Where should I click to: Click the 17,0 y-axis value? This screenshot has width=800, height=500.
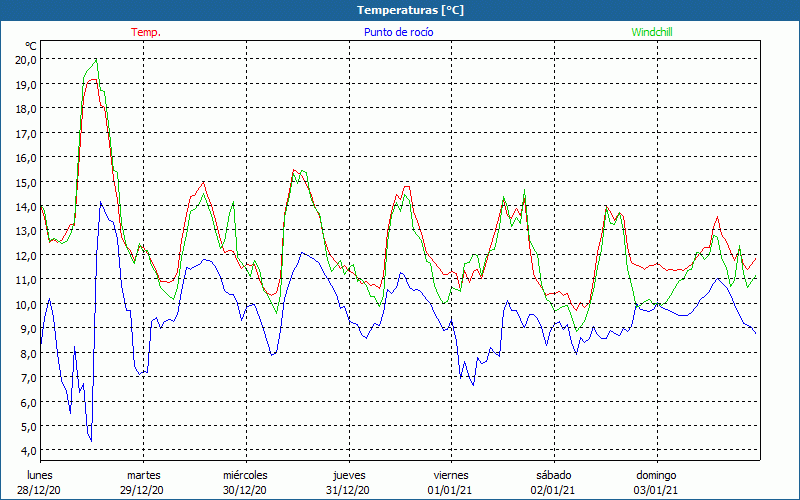point(26,133)
